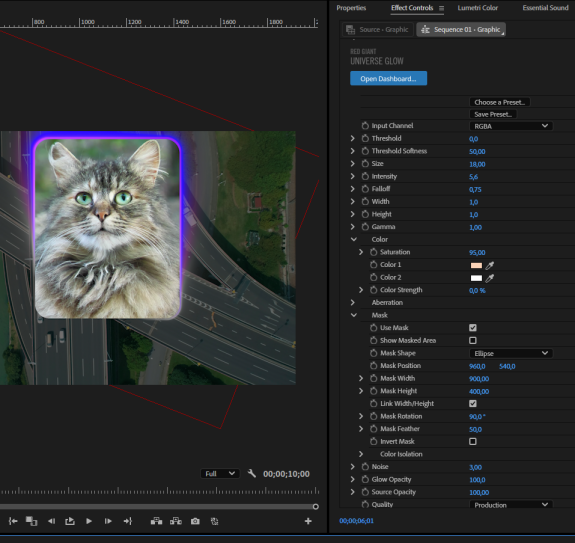Open Quality Production dropdown
Screen dimensions: 575x543
[x=511, y=505]
